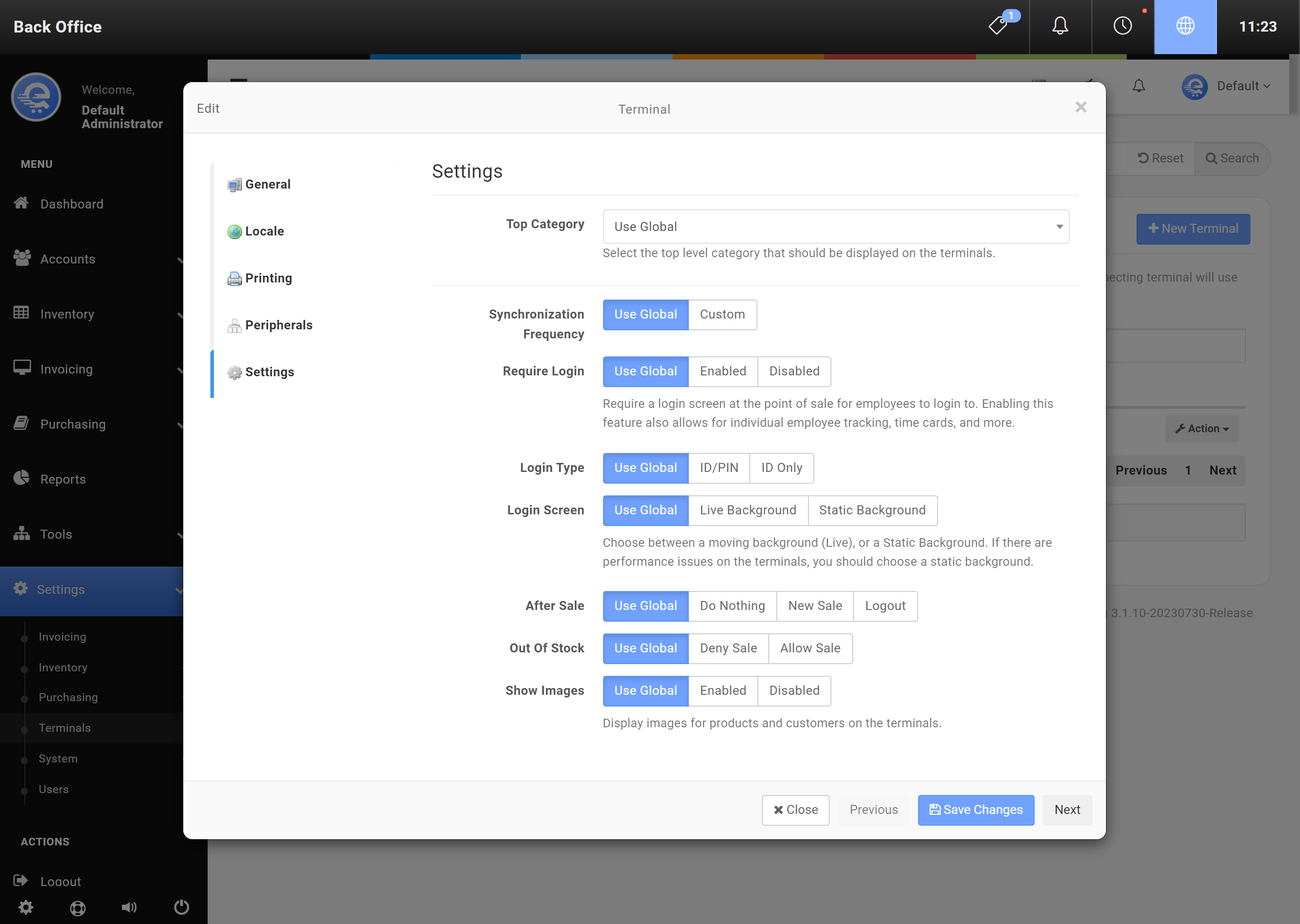Click the power icon at bottom left
The width and height of the screenshot is (1300, 924).
tap(181, 907)
